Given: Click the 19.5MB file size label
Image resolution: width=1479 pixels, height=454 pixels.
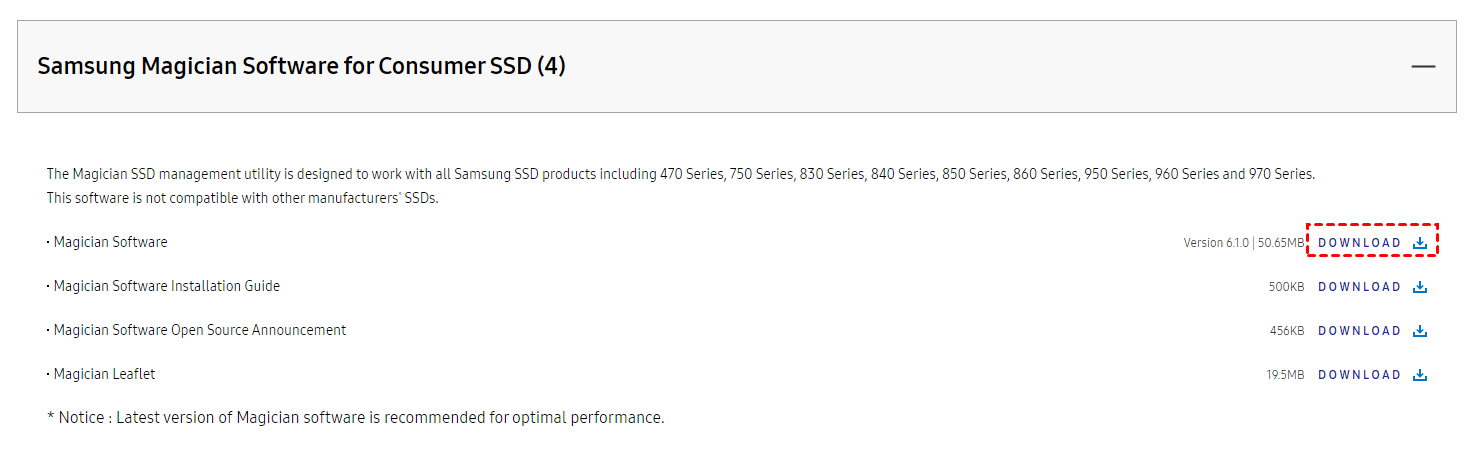Looking at the screenshot, I should (x=1285, y=375).
